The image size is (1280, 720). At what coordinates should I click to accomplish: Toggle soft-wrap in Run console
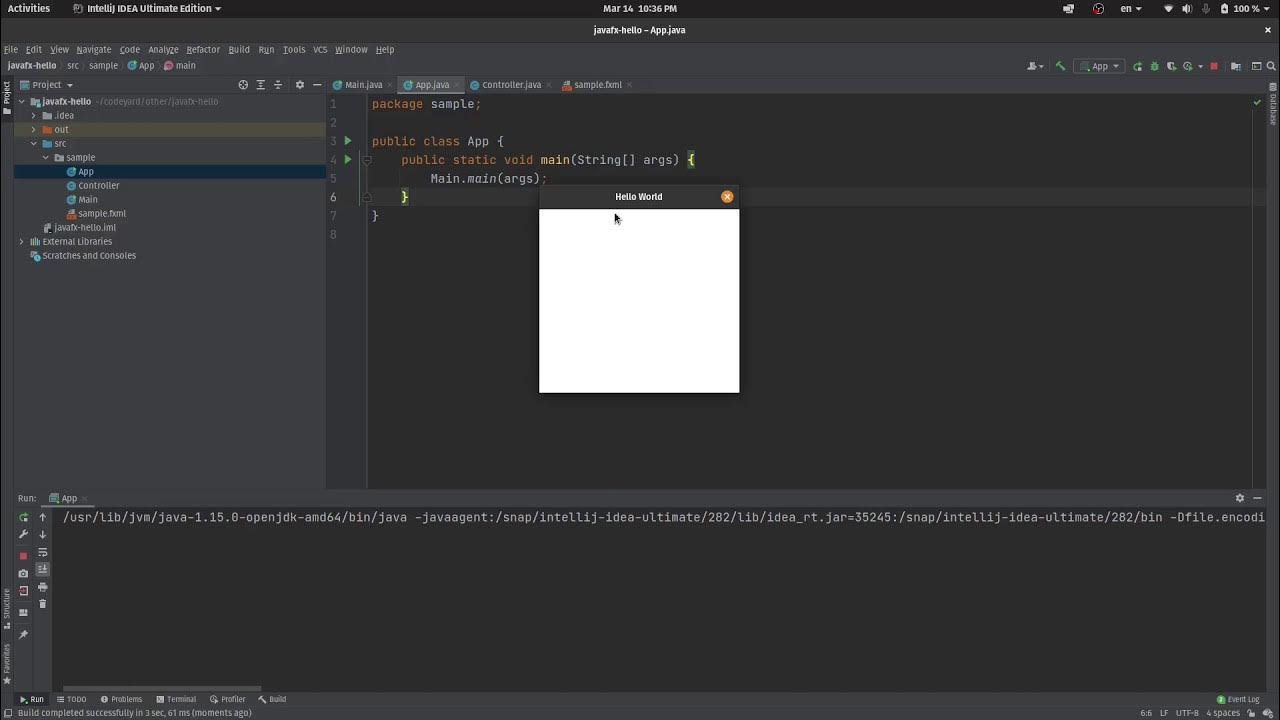[x=42, y=552]
